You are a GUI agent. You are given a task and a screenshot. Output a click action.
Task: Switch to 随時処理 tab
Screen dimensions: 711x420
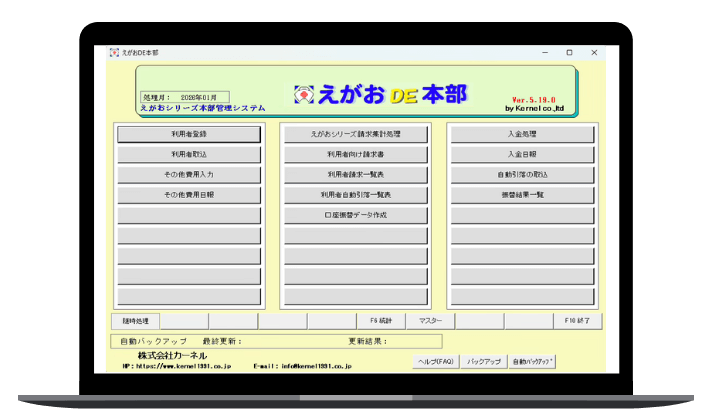[135, 321]
